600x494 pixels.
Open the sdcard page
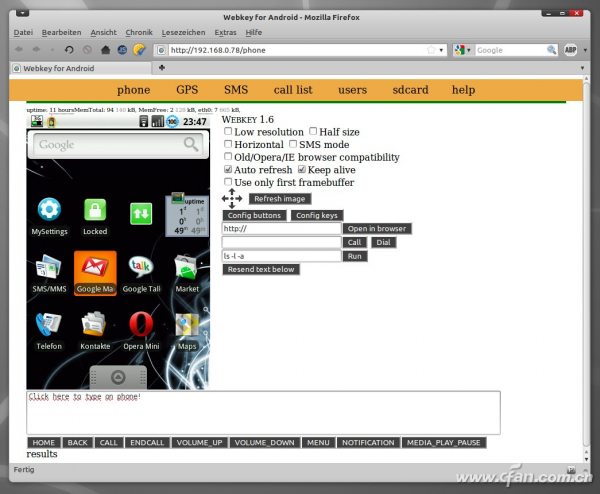coord(410,90)
